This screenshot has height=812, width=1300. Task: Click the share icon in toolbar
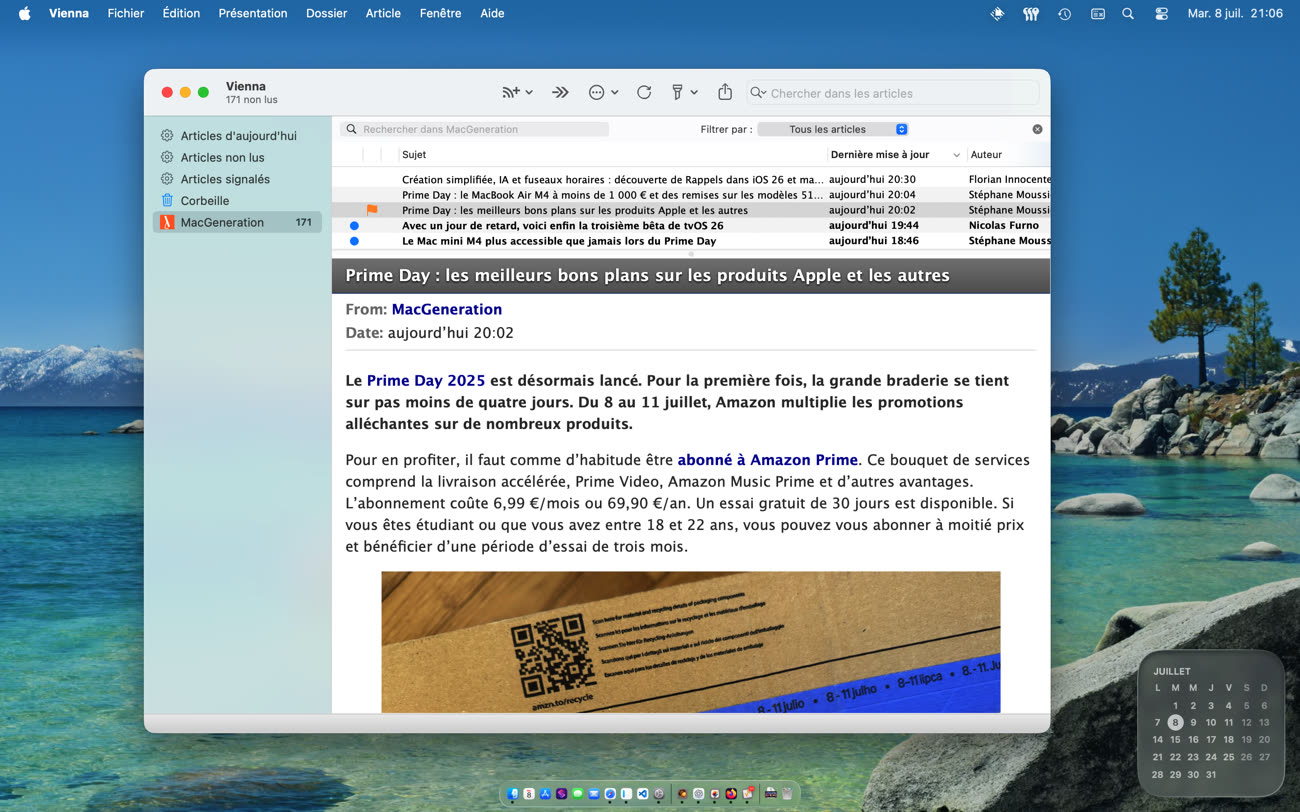pos(725,92)
